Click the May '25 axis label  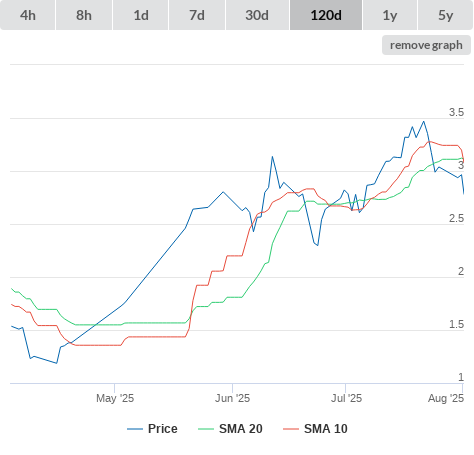[x=115, y=398]
